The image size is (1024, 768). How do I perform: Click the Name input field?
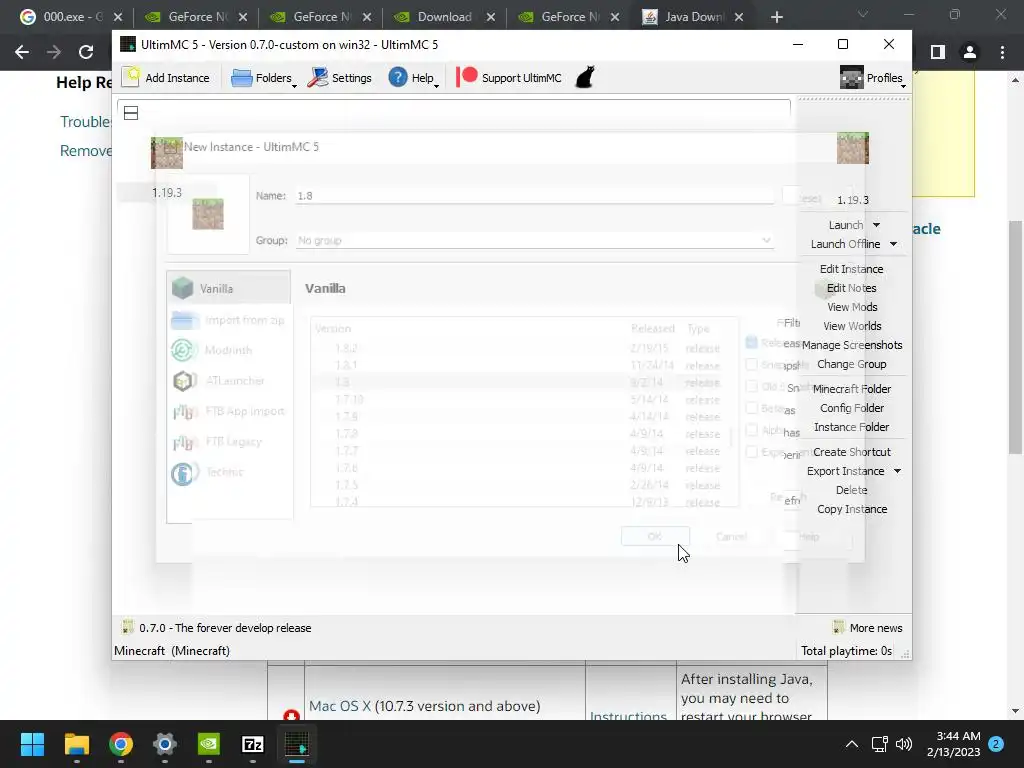click(x=534, y=195)
